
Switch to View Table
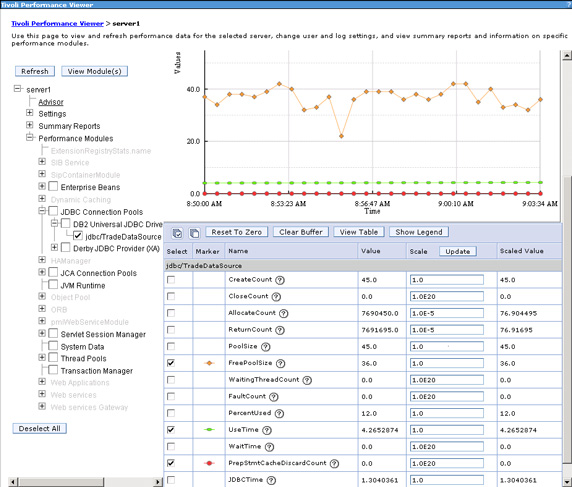(x=359, y=232)
